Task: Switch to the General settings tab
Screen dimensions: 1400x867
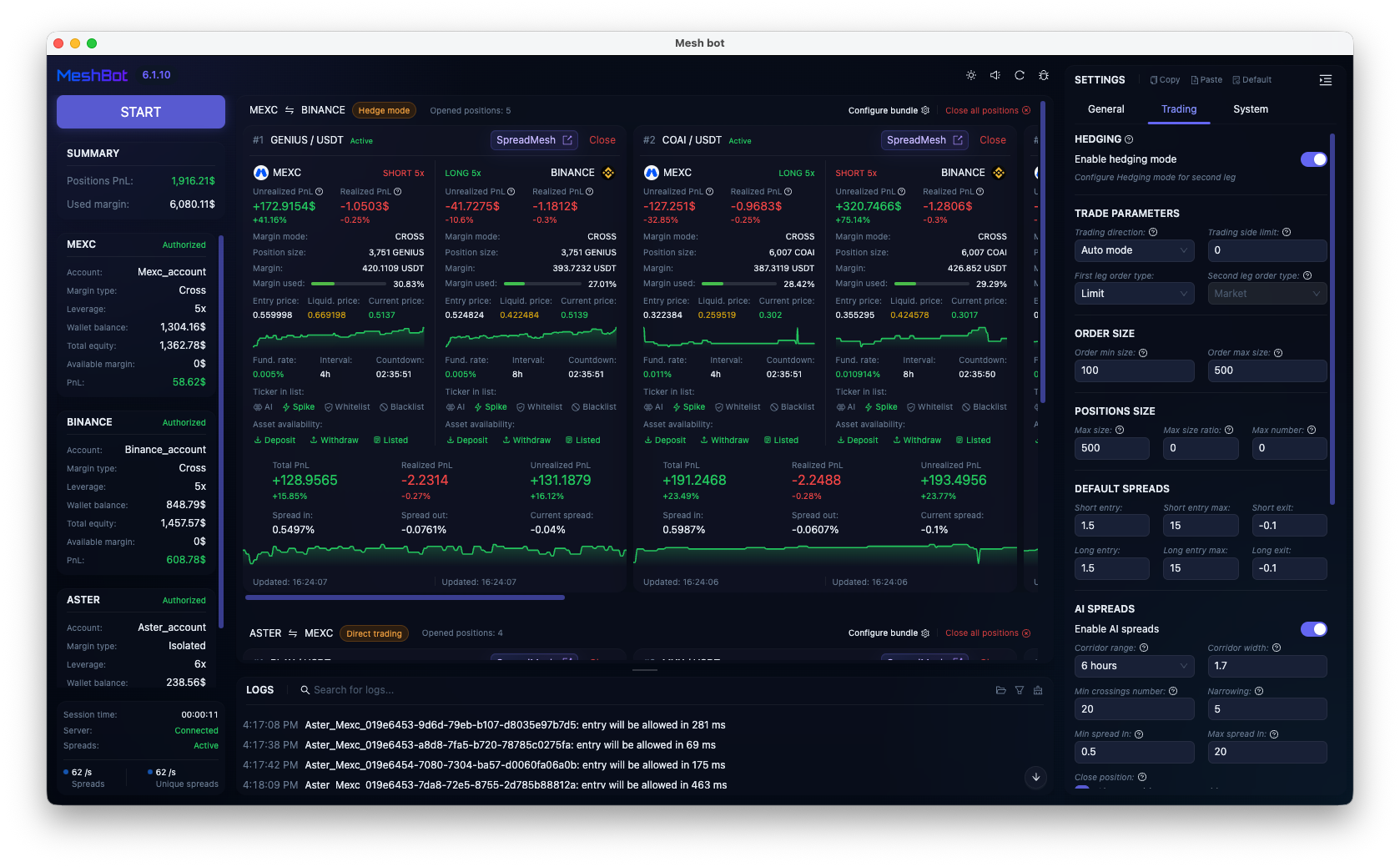Action: click(1105, 109)
